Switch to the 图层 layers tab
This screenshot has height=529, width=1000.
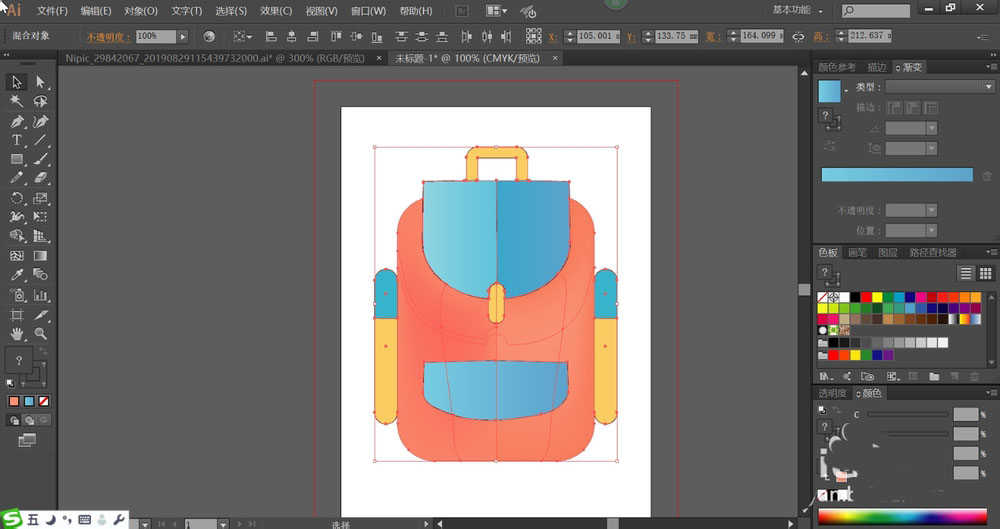tap(888, 253)
